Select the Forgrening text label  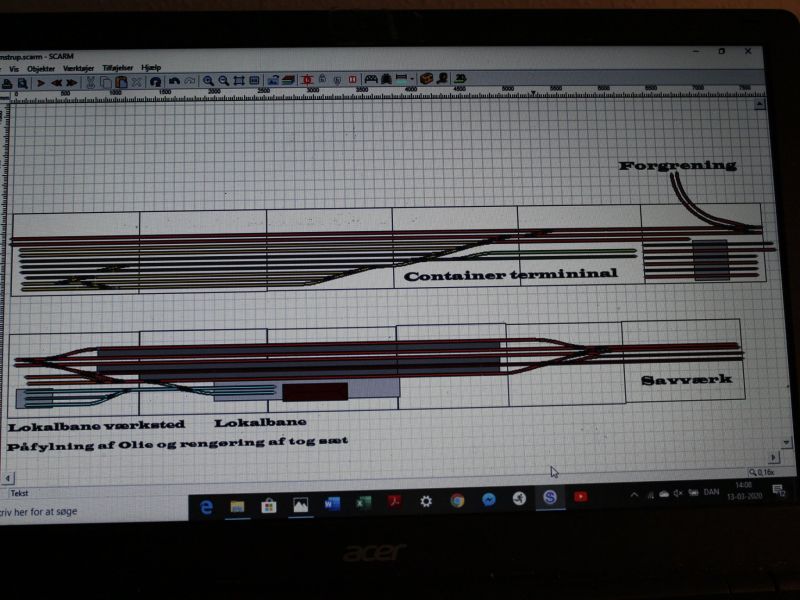(x=677, y=165)
